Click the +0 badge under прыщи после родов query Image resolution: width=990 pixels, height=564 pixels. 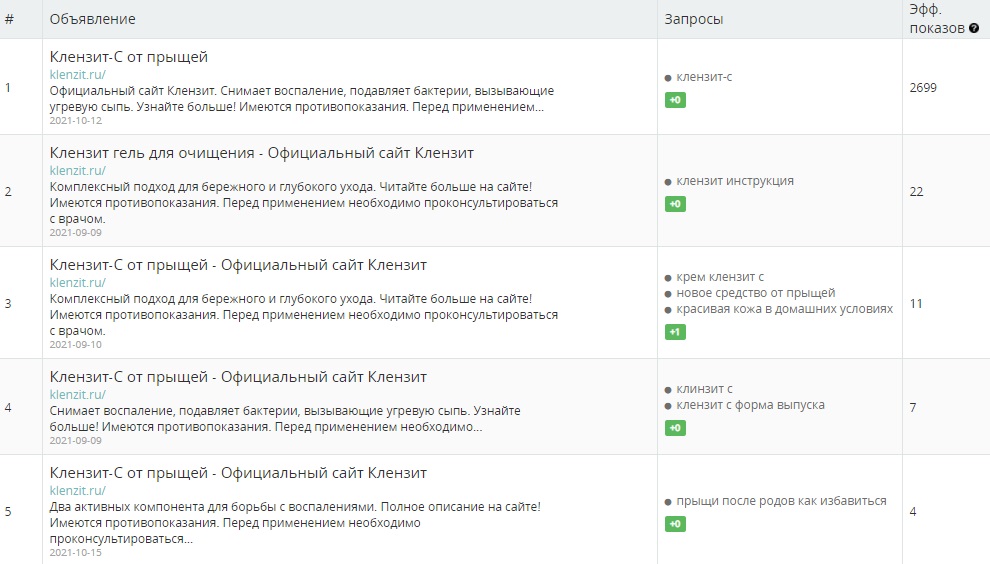click(x=675, y=524)
